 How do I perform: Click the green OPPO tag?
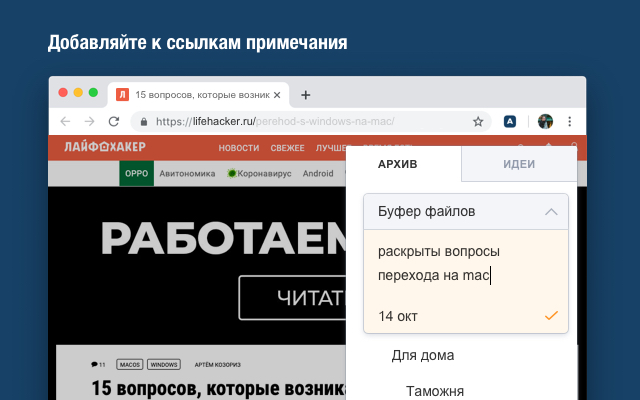[136, 173]
